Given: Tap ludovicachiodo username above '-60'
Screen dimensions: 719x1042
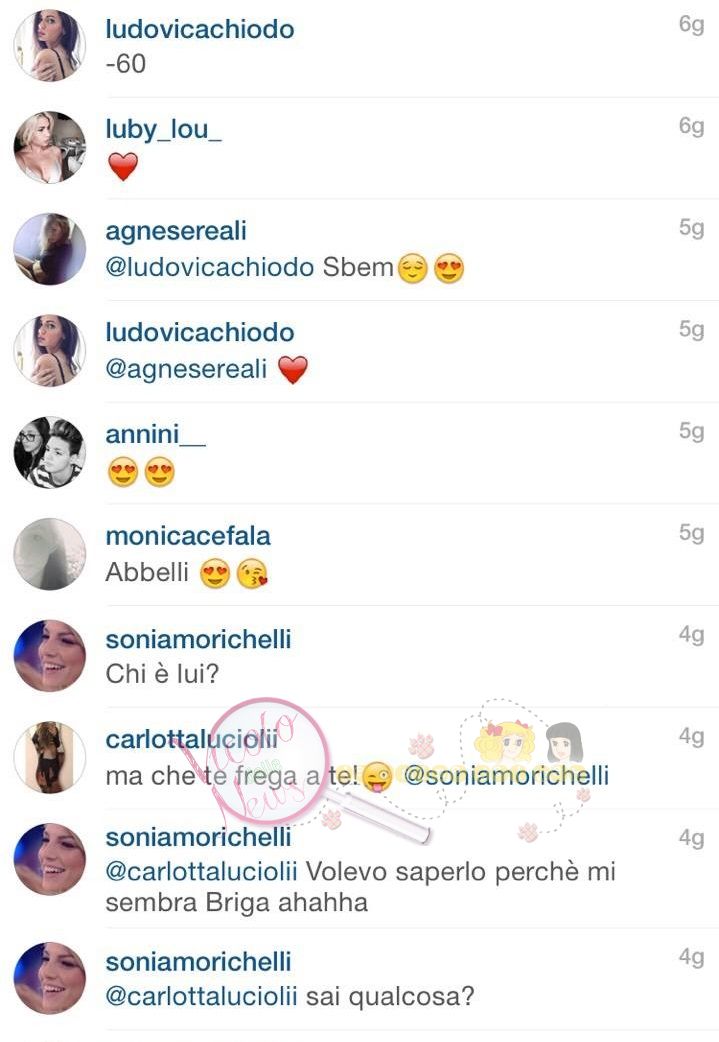Looking at the screenshot, I should point(200,29).
